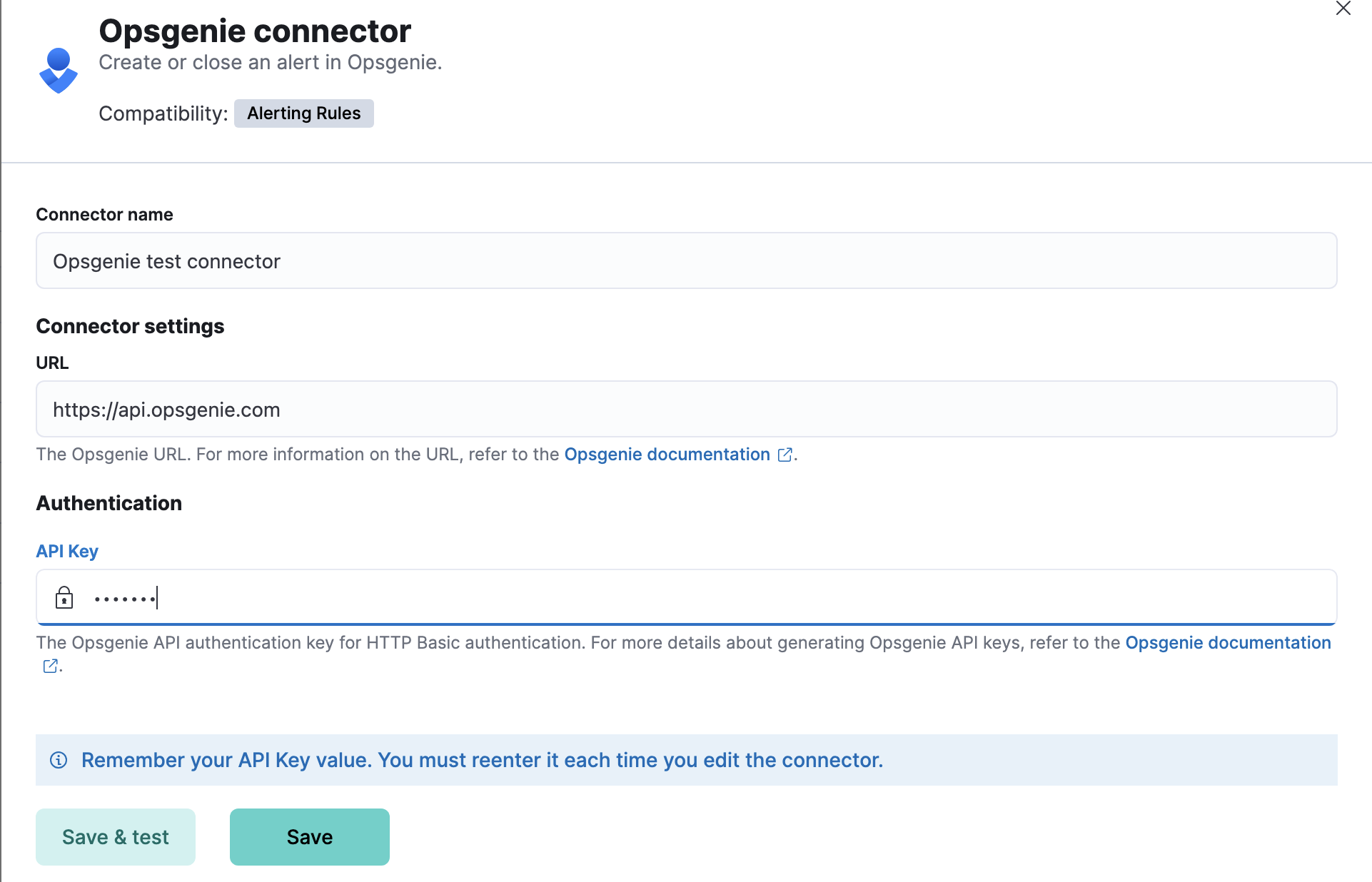This screenshot has height=882, width=1372.
Task: Click the Authentication section heading
Action: click(x=109, y=503)
